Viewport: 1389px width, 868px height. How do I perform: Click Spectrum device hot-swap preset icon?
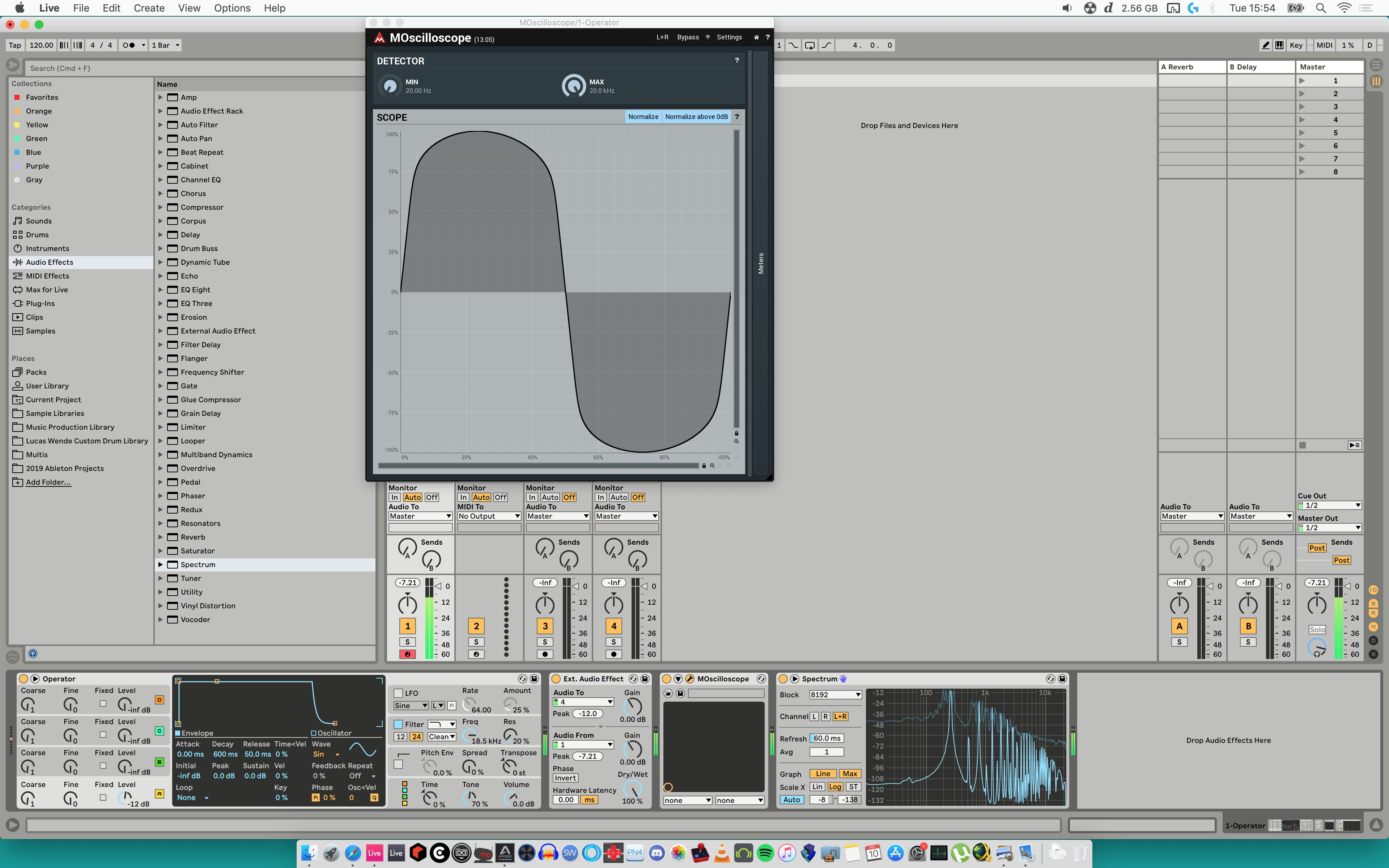[1050, 678]
